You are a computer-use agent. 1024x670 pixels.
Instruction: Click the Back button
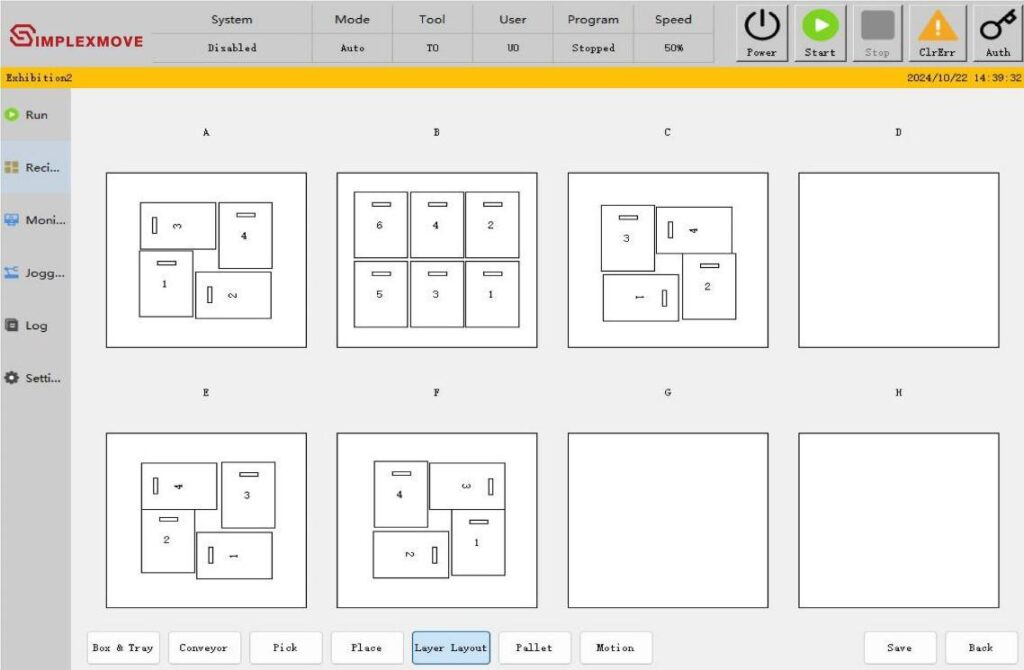(981, 648)
